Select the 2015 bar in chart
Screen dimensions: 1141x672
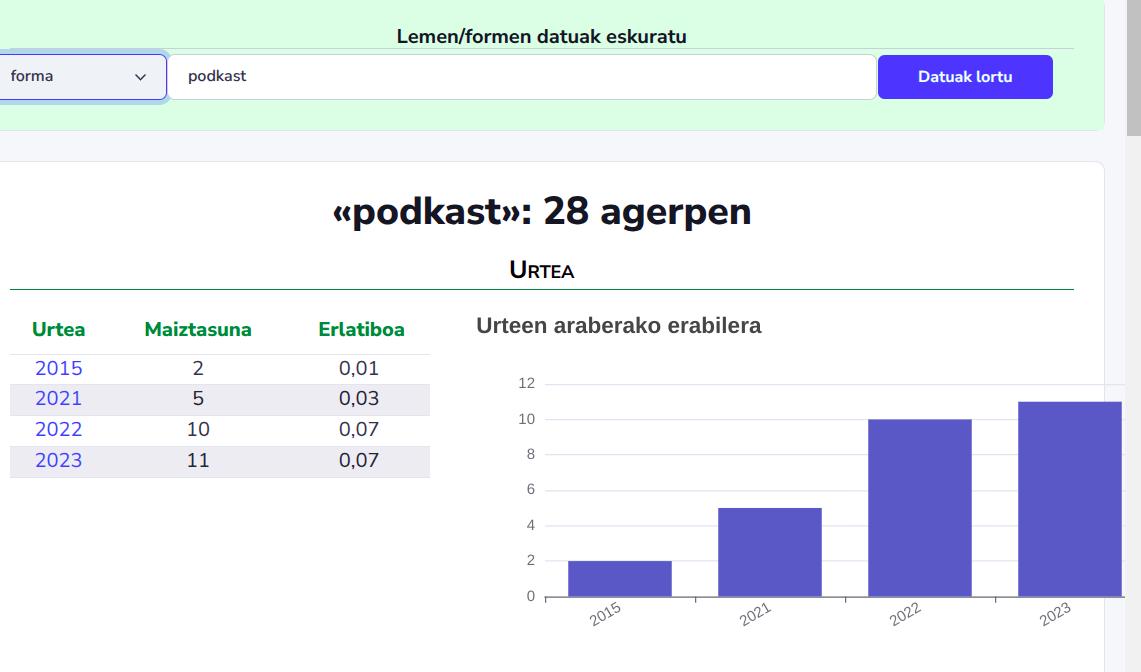[x=619, y=579]
